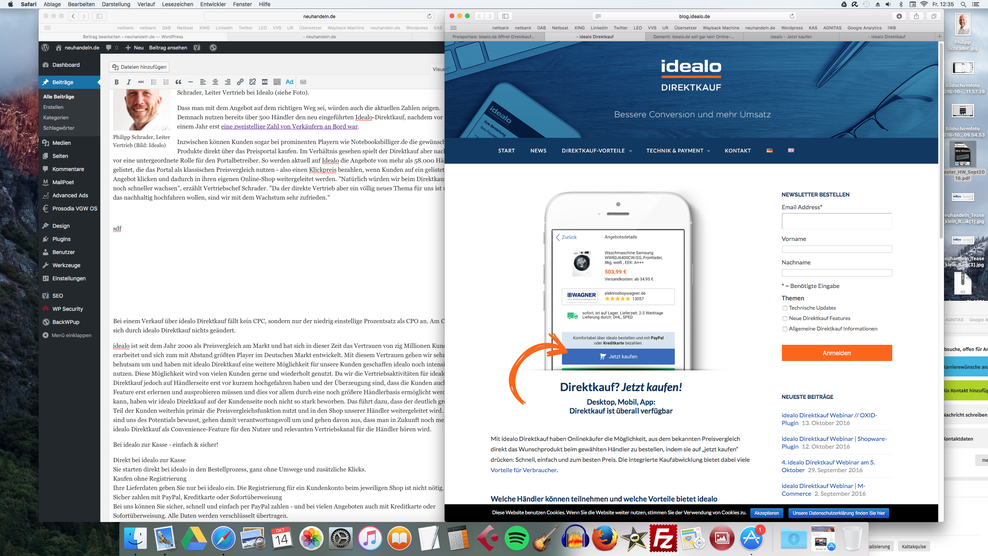The image size is (988, 556).
Task: Open the Neu dropdown in admin bar
Action: pyautogui.click(x=134, y=47)
